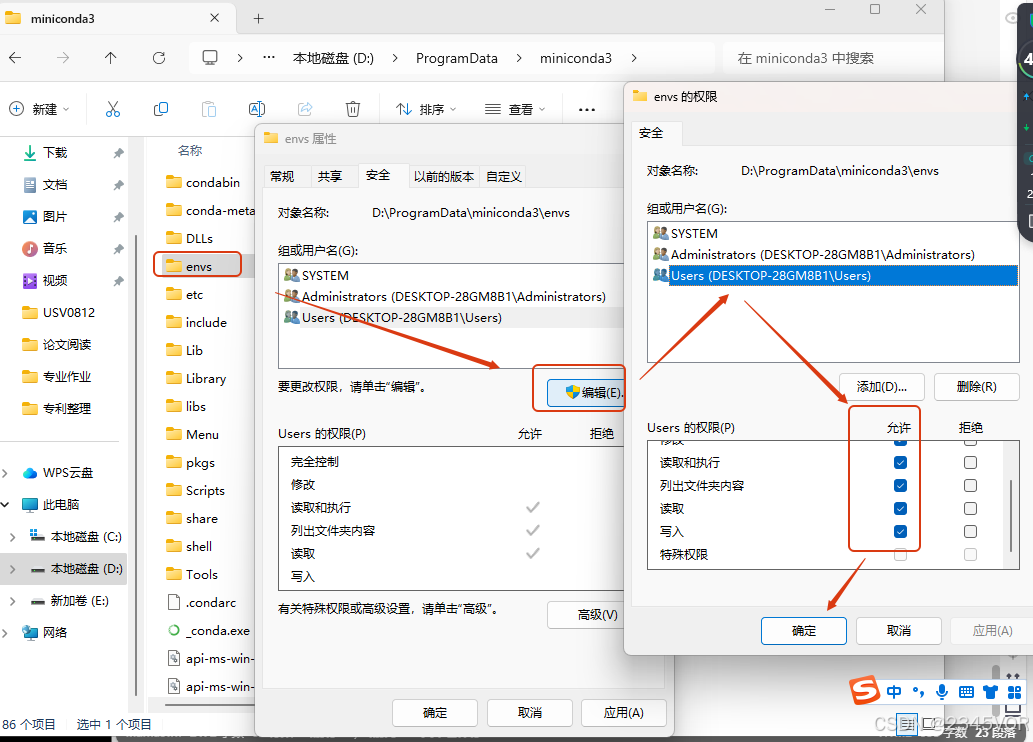The image size is (1033, 742).
Task: Open the 查看 dropdown
Action: 514,108
